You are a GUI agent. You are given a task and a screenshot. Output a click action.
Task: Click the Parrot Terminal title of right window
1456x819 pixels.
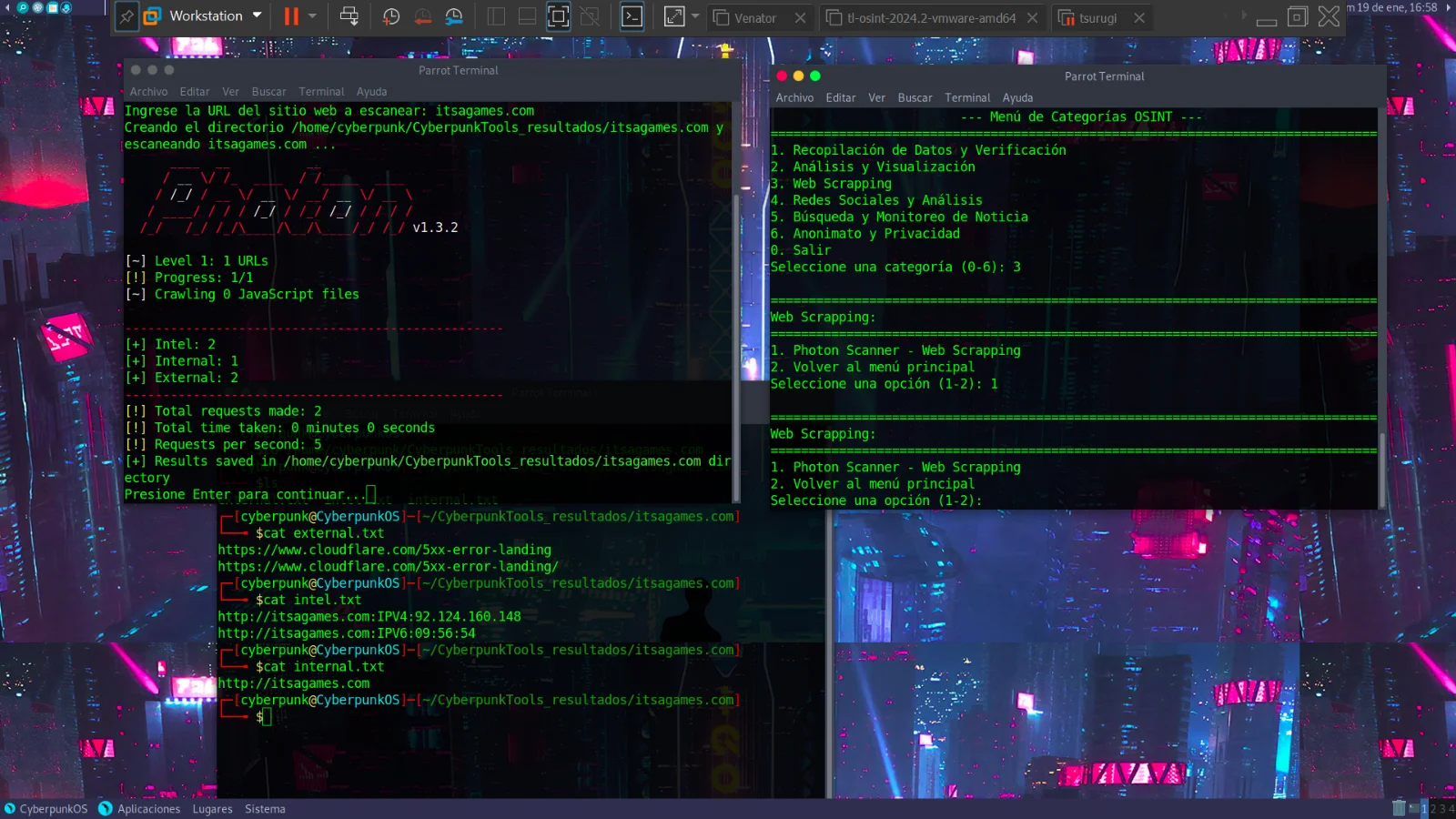pos(1104,76)
